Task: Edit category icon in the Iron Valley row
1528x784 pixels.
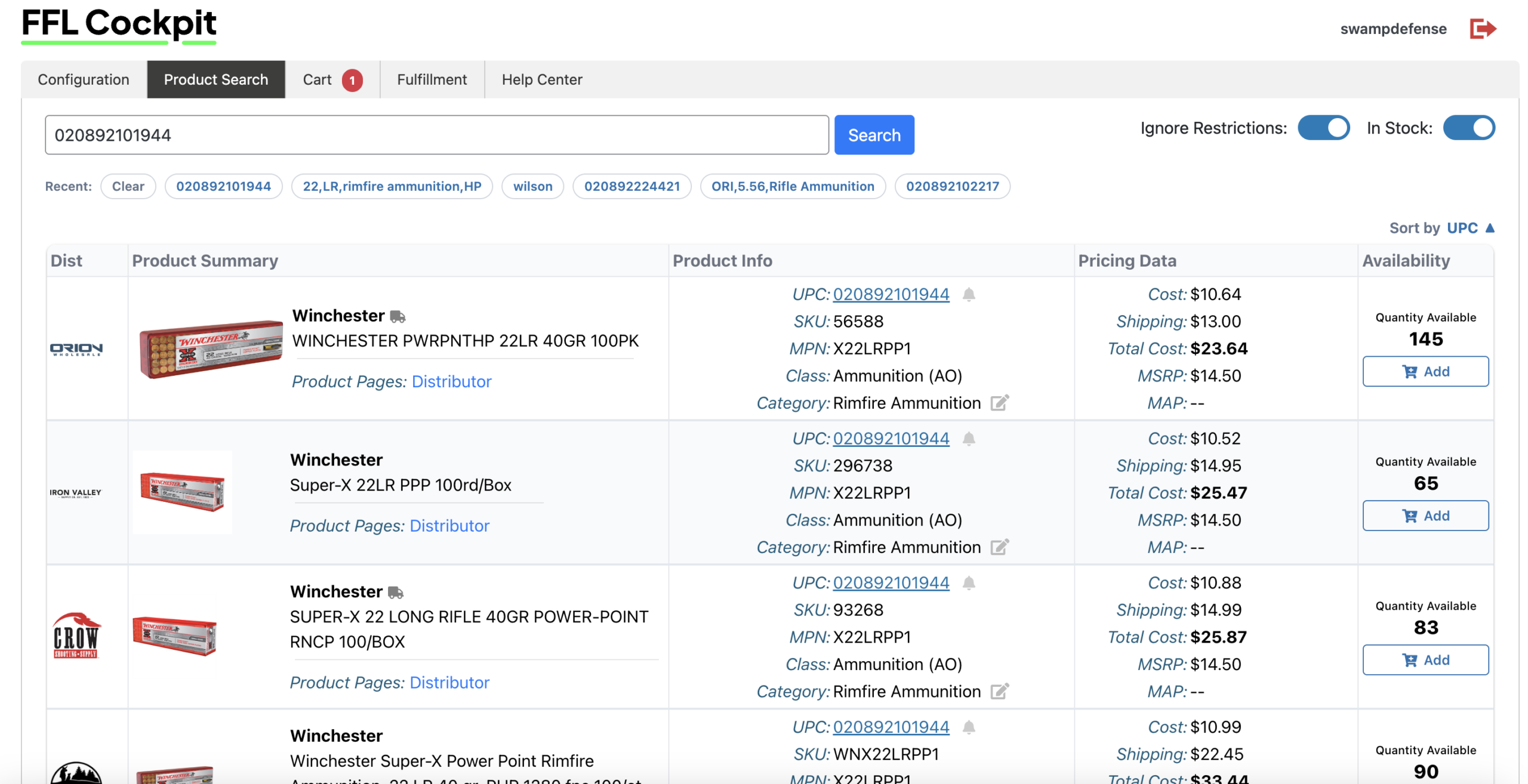Action: tap(1000, 547)
